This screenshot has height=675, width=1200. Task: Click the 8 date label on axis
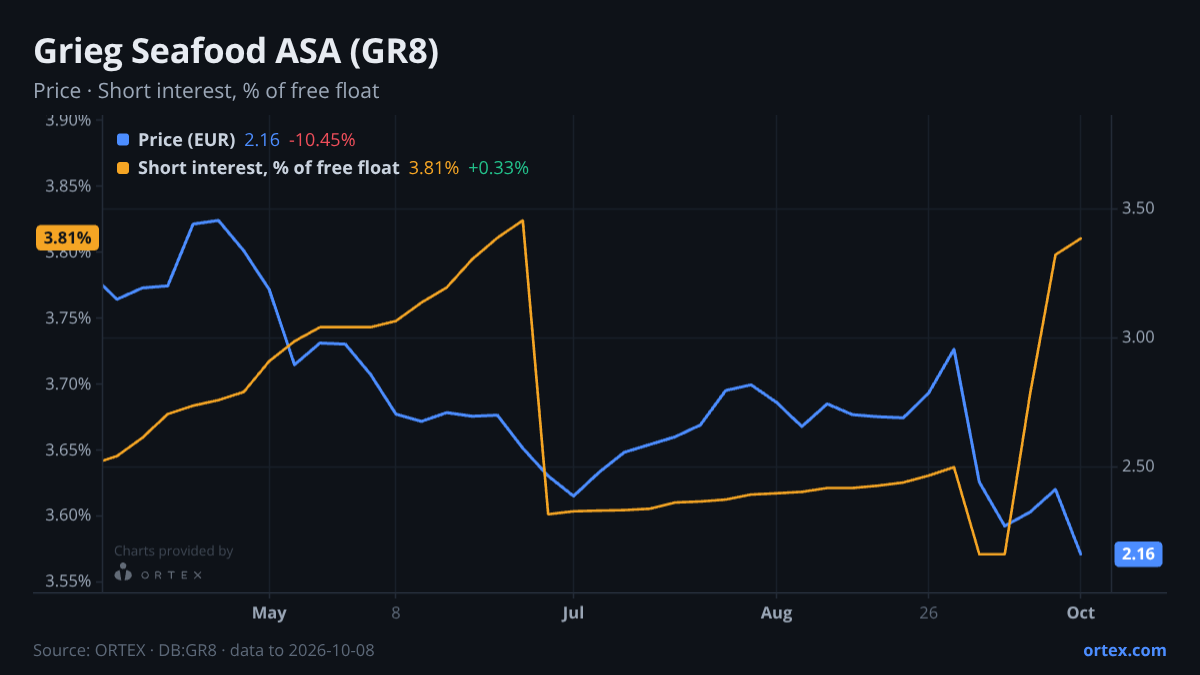(396, 613)
